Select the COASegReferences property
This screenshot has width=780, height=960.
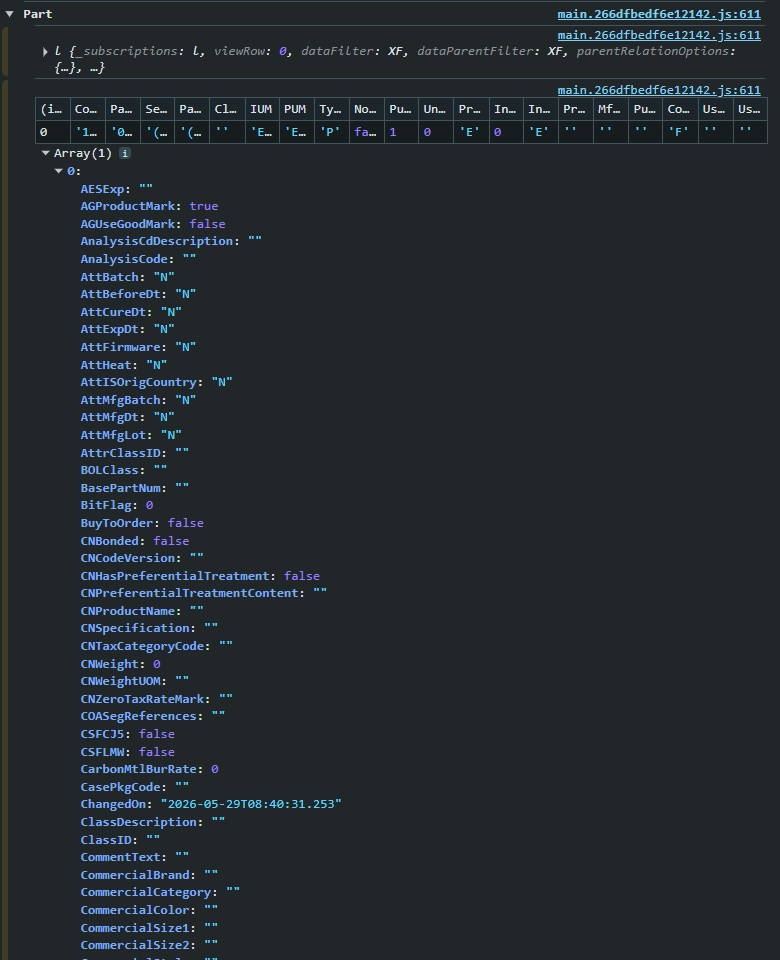tap(153, 716)
